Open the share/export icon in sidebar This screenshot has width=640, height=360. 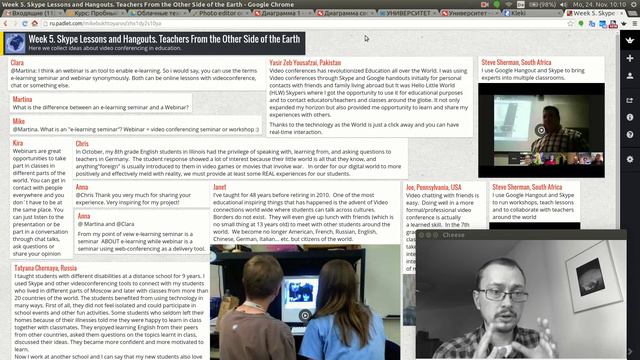630,100
